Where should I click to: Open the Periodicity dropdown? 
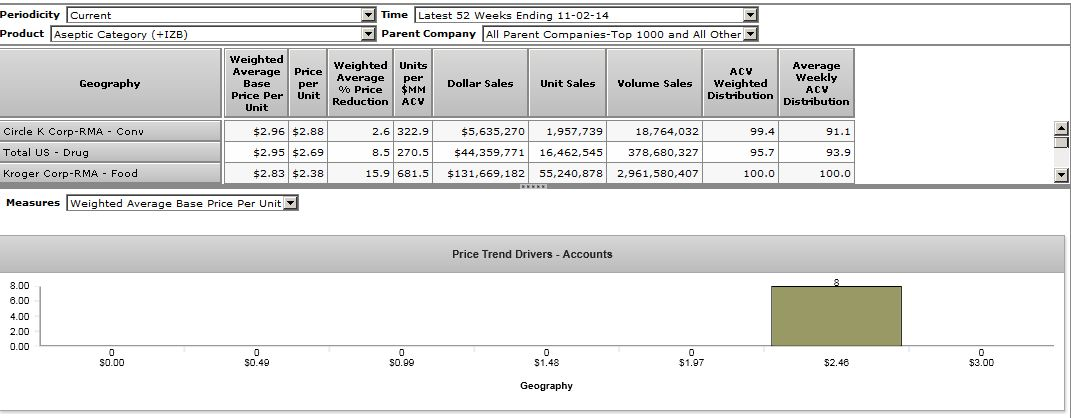pos(367,15)
